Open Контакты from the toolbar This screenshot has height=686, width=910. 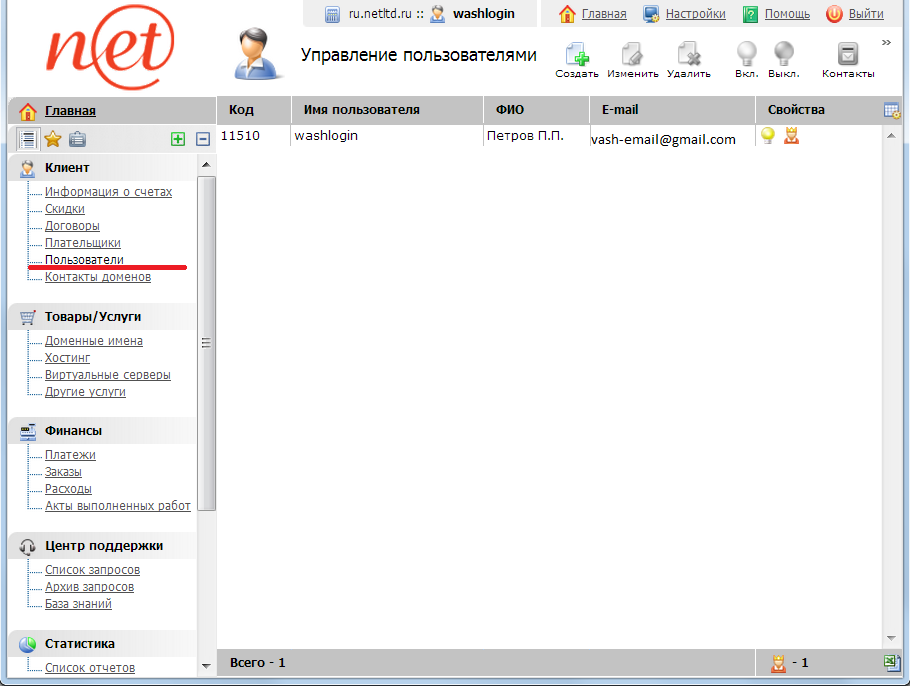coord(848,56)
